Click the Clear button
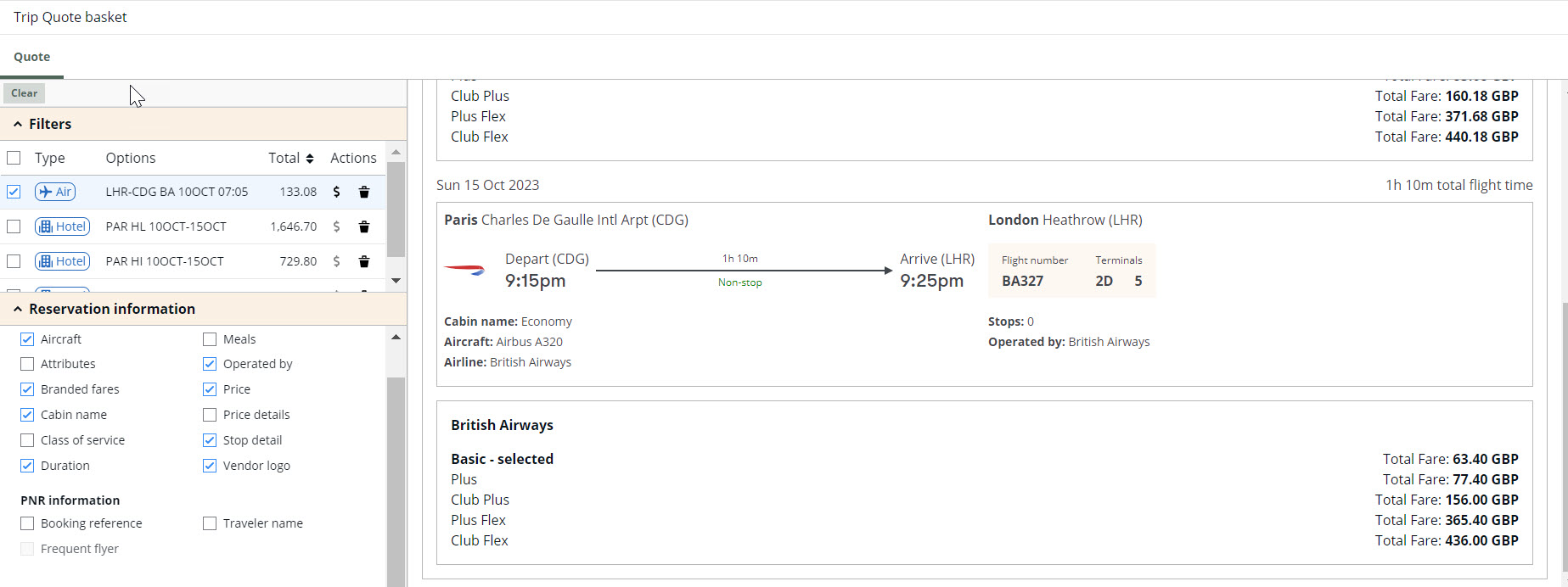 coord(24,93)
